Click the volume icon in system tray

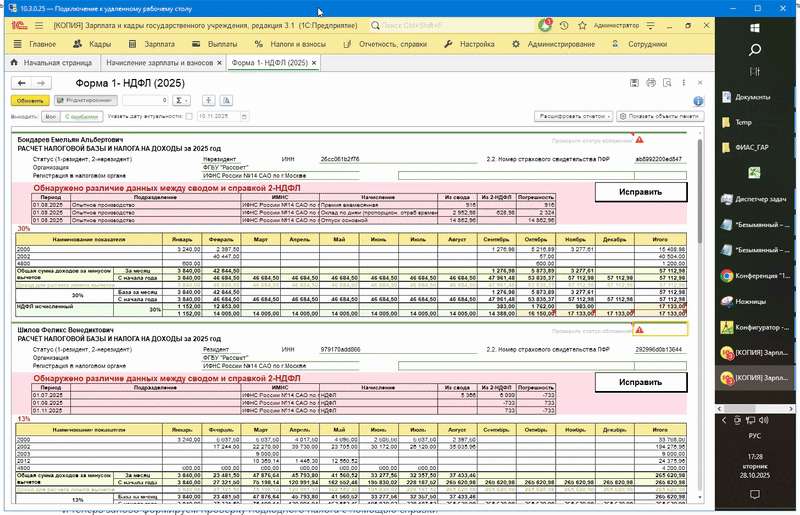tap(764, 420)
